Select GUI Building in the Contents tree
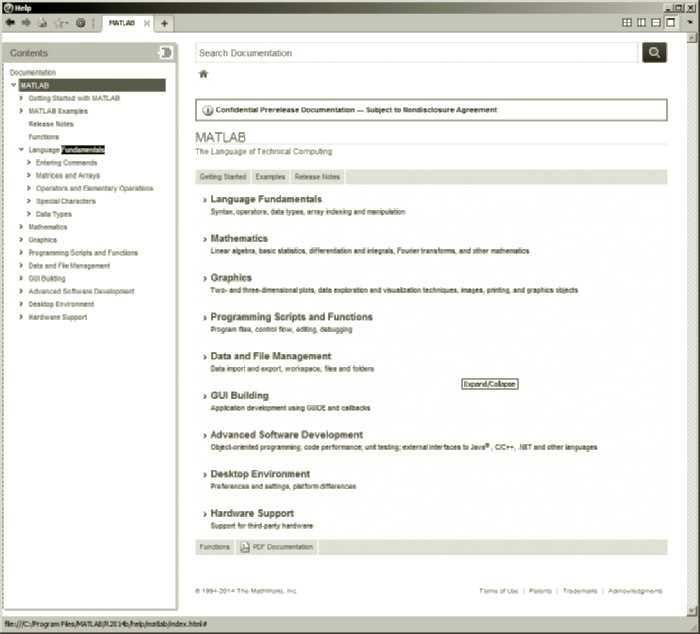The image size is (700, 634). 47,279
